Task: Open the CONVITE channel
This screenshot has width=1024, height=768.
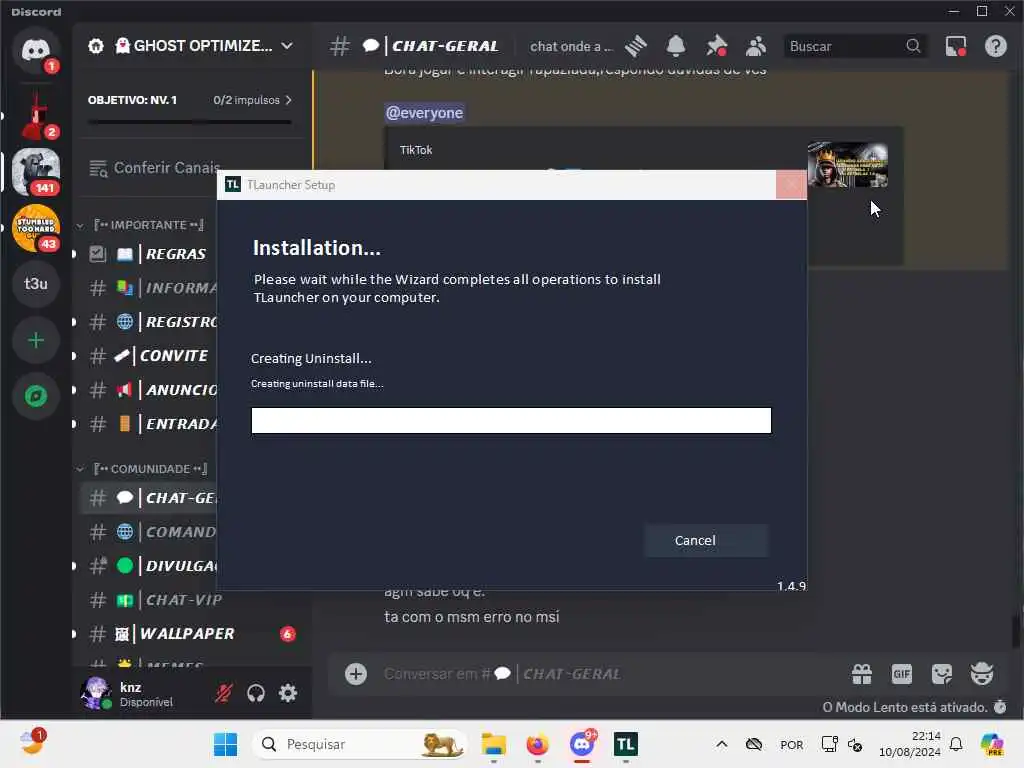Action: pyautogui.click(x=149, y=356)
